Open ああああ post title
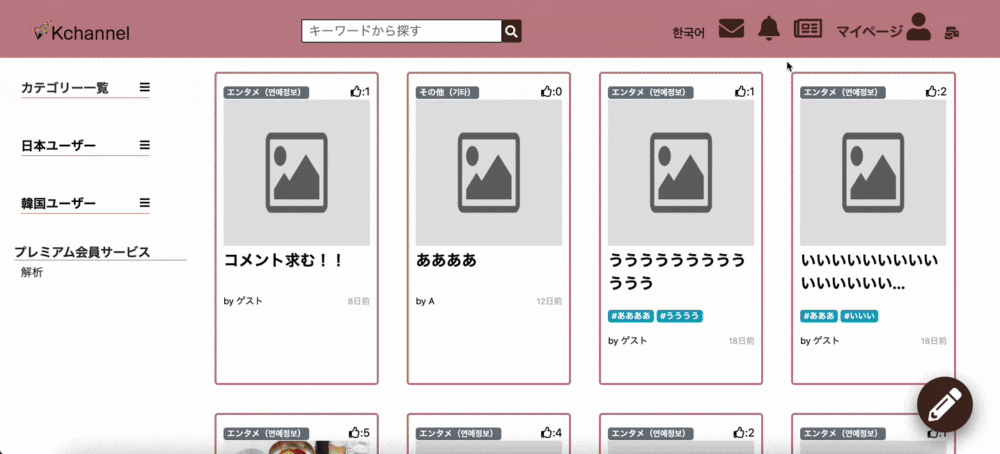Image resolution: width=1000 pixels, height=454 pixels. [x=446, y=261]
